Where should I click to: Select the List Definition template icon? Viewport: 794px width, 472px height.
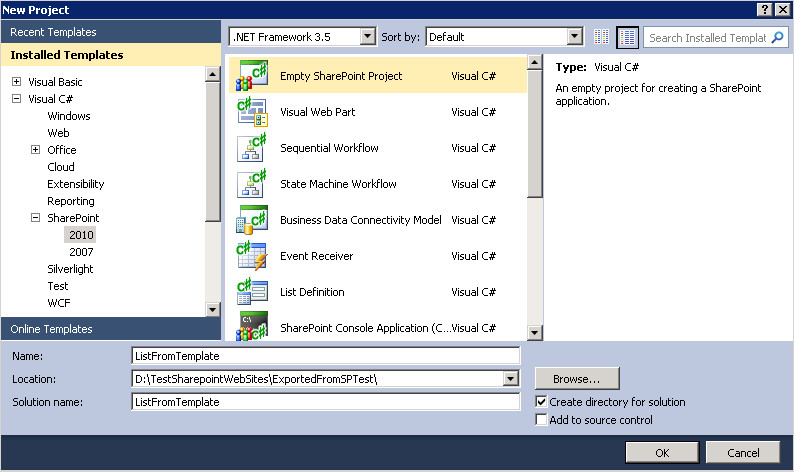[252, 291]
